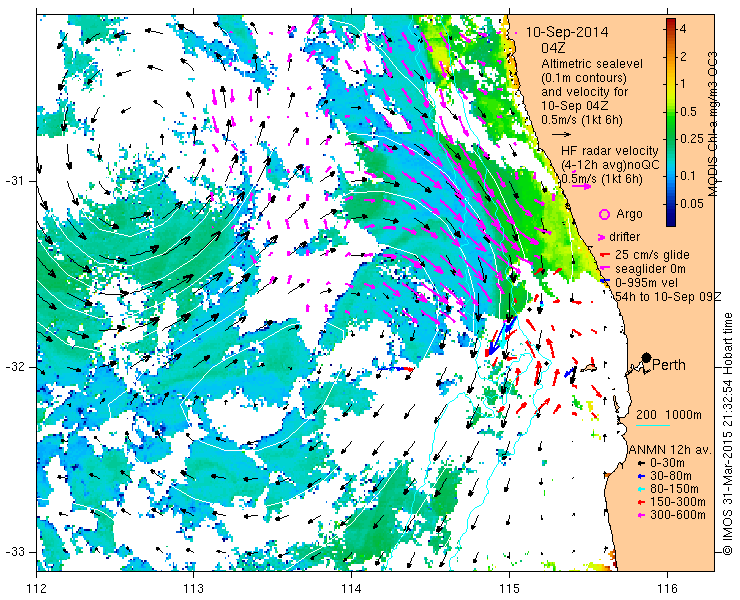Click the red 25 cm/s glide marker
The image size is (740, 600).
(604, 255)
